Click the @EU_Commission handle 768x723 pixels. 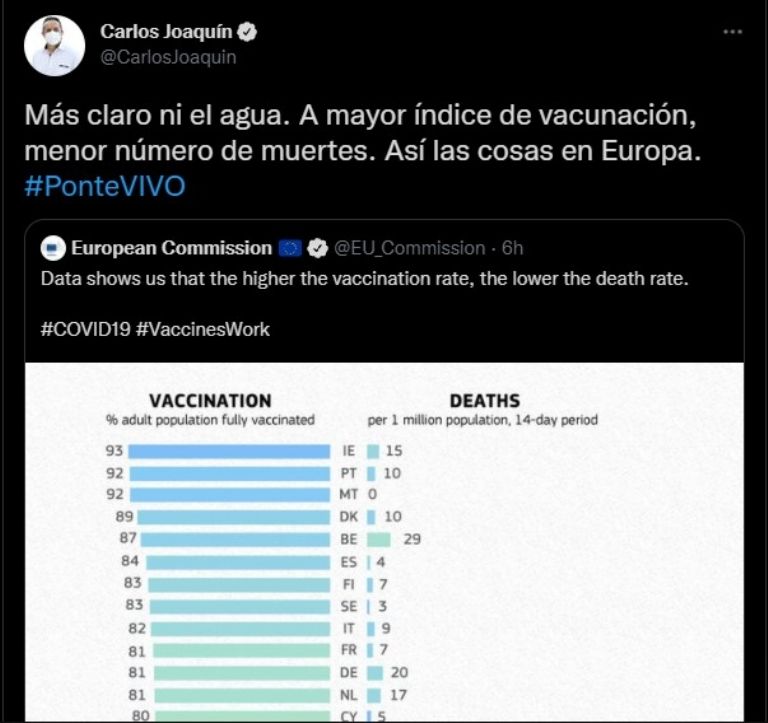coord(409,248)
